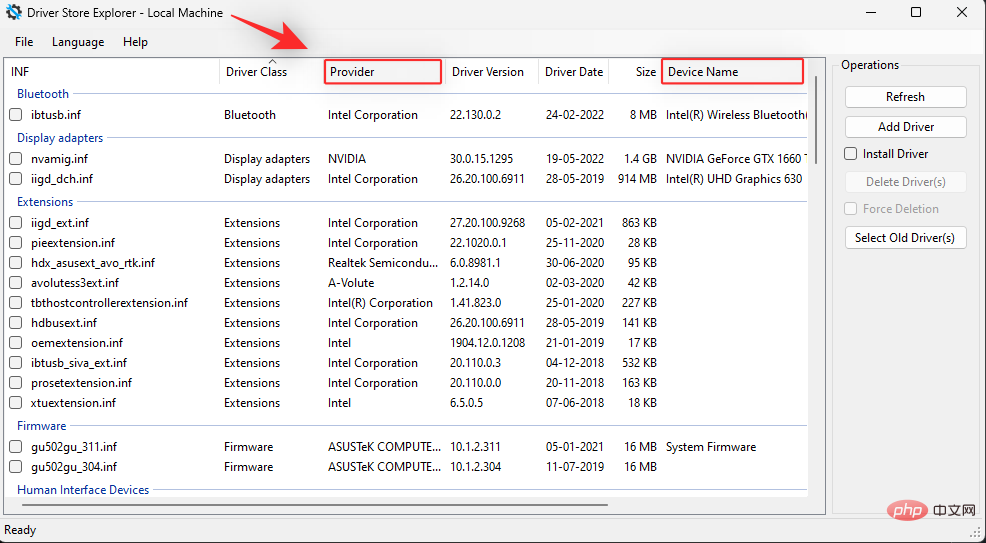
Task: Tick the pieextension.inf checkbox
Action: tap(16, 243)
